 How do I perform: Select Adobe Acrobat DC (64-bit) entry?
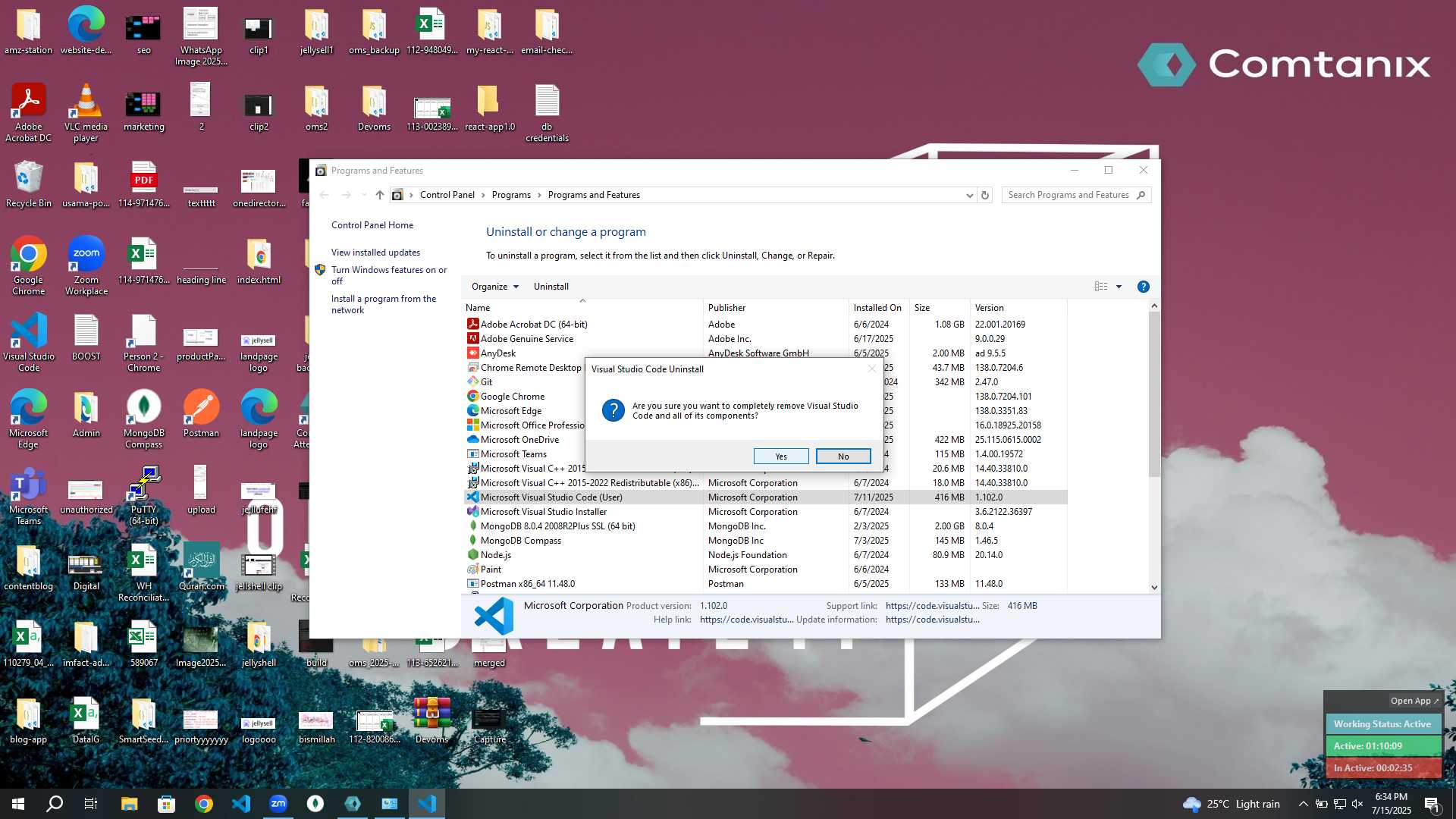point(766,325)
